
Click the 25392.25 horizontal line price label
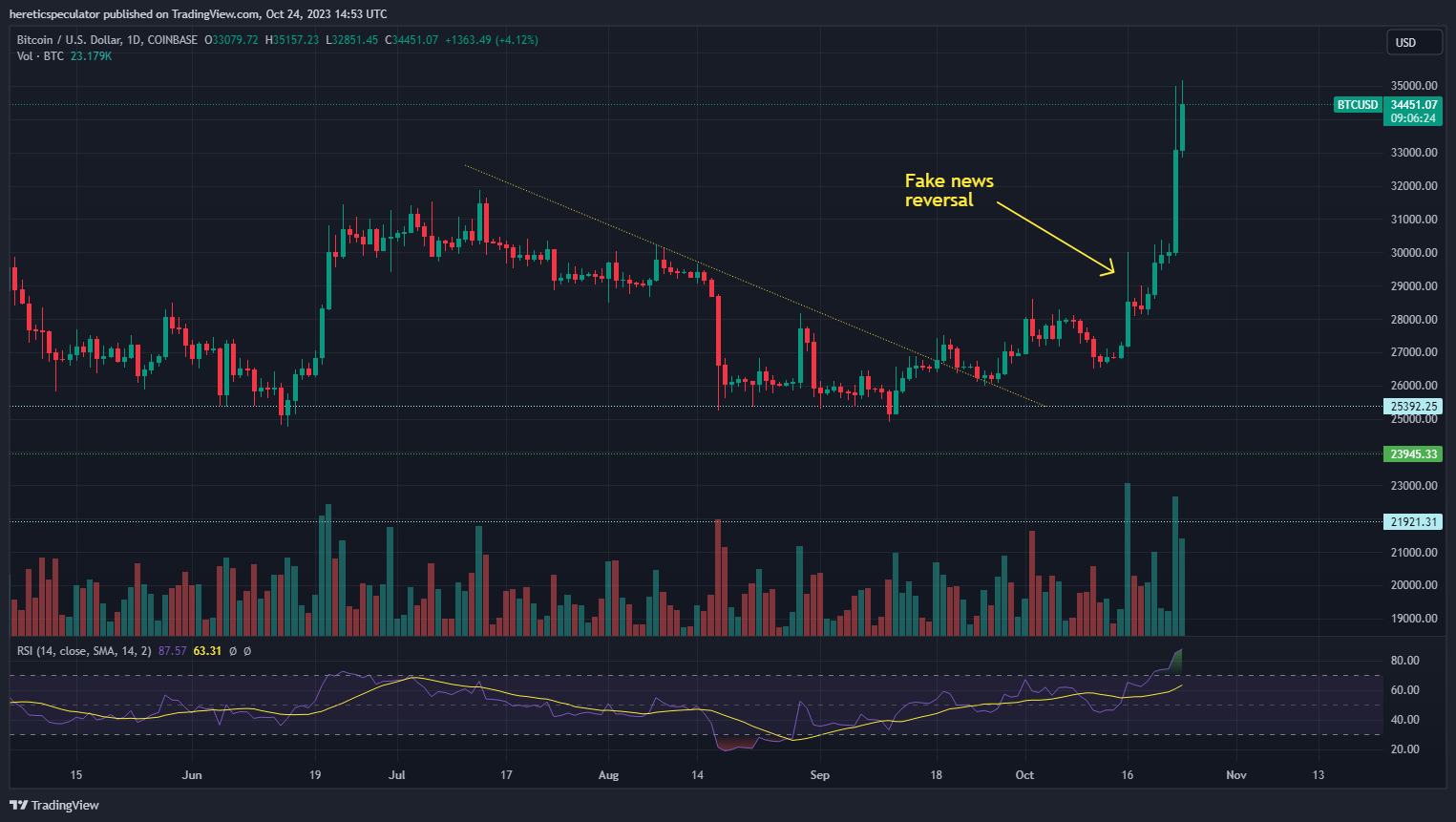pos(1413,407)
